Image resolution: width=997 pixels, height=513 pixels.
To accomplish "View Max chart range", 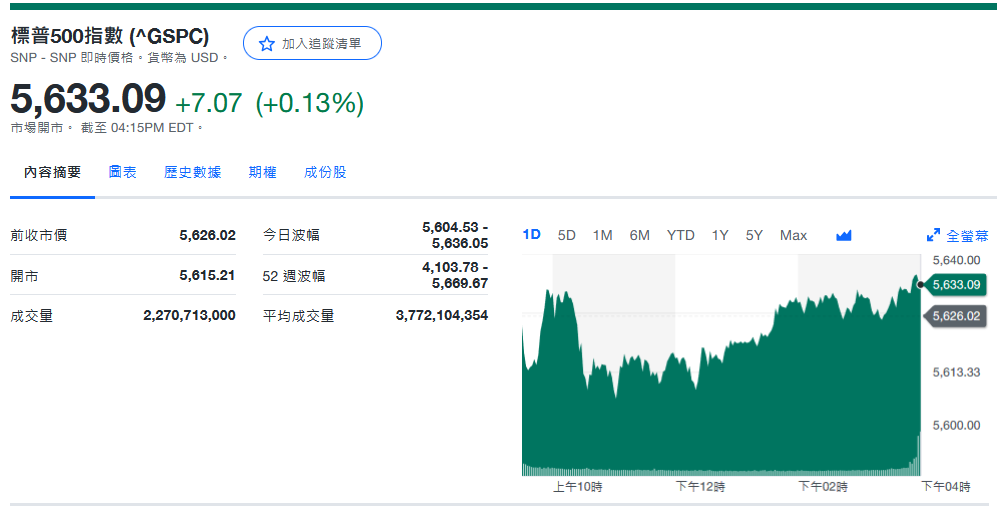I will pos(793,235).
